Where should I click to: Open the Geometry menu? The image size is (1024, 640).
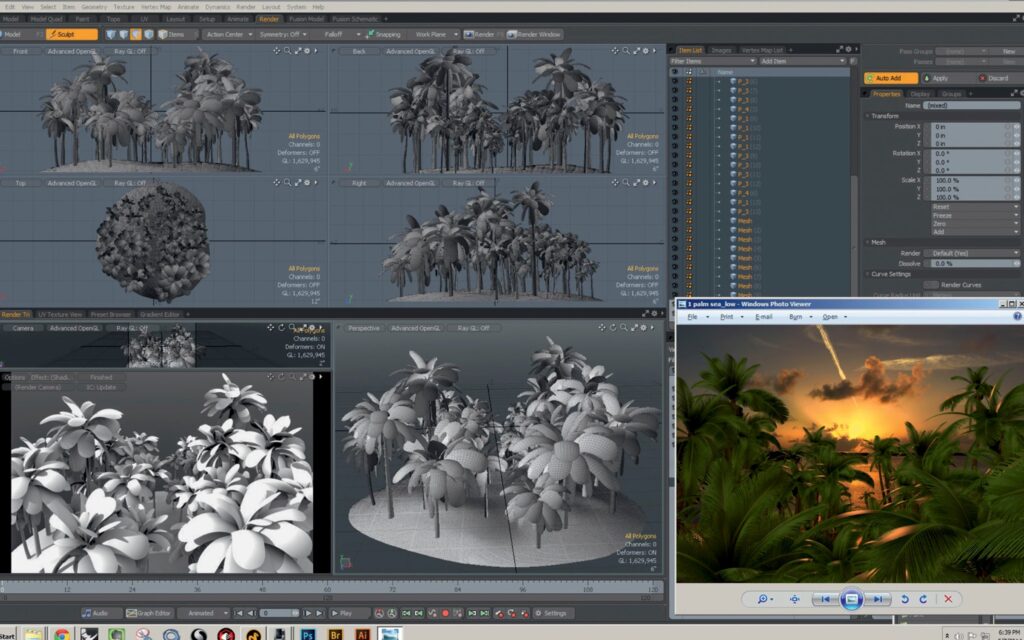(x=94, y=7)
